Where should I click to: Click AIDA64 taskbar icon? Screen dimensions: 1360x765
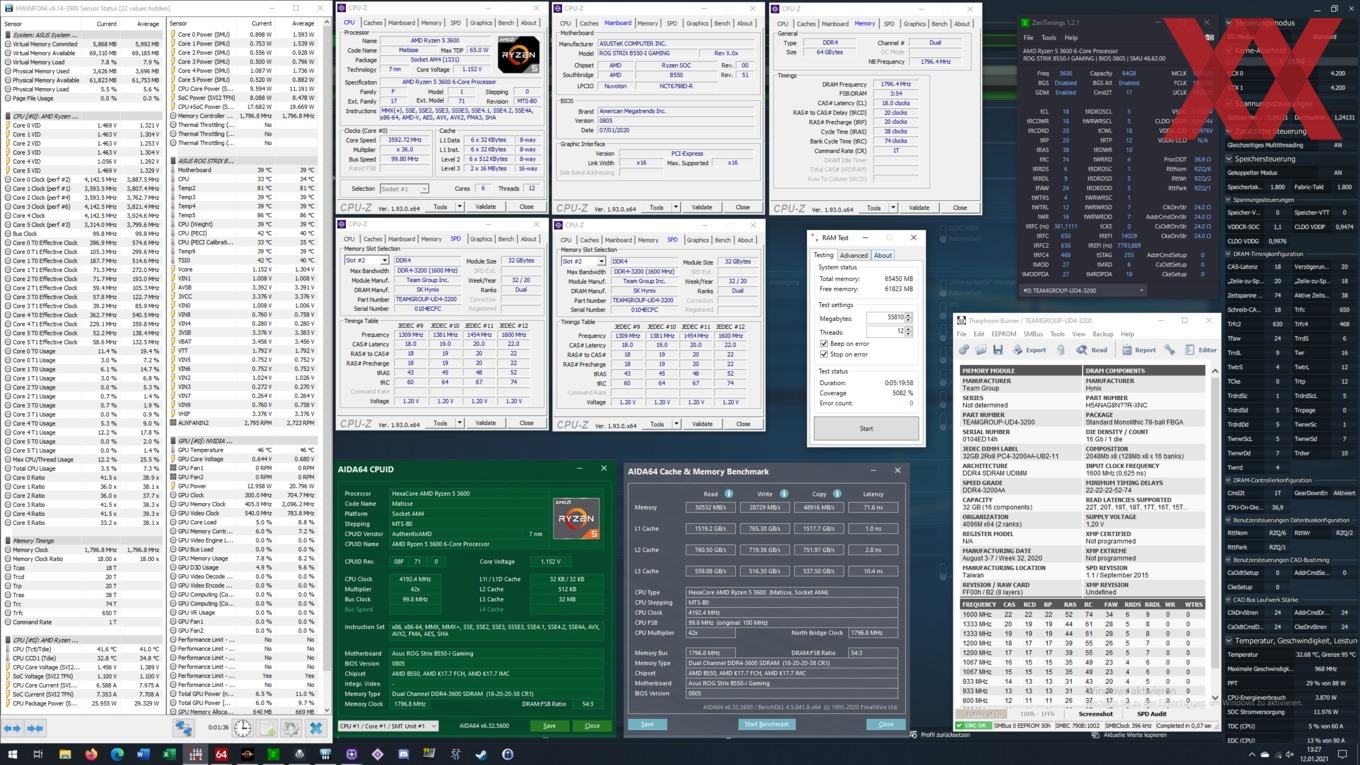[221, 754]
